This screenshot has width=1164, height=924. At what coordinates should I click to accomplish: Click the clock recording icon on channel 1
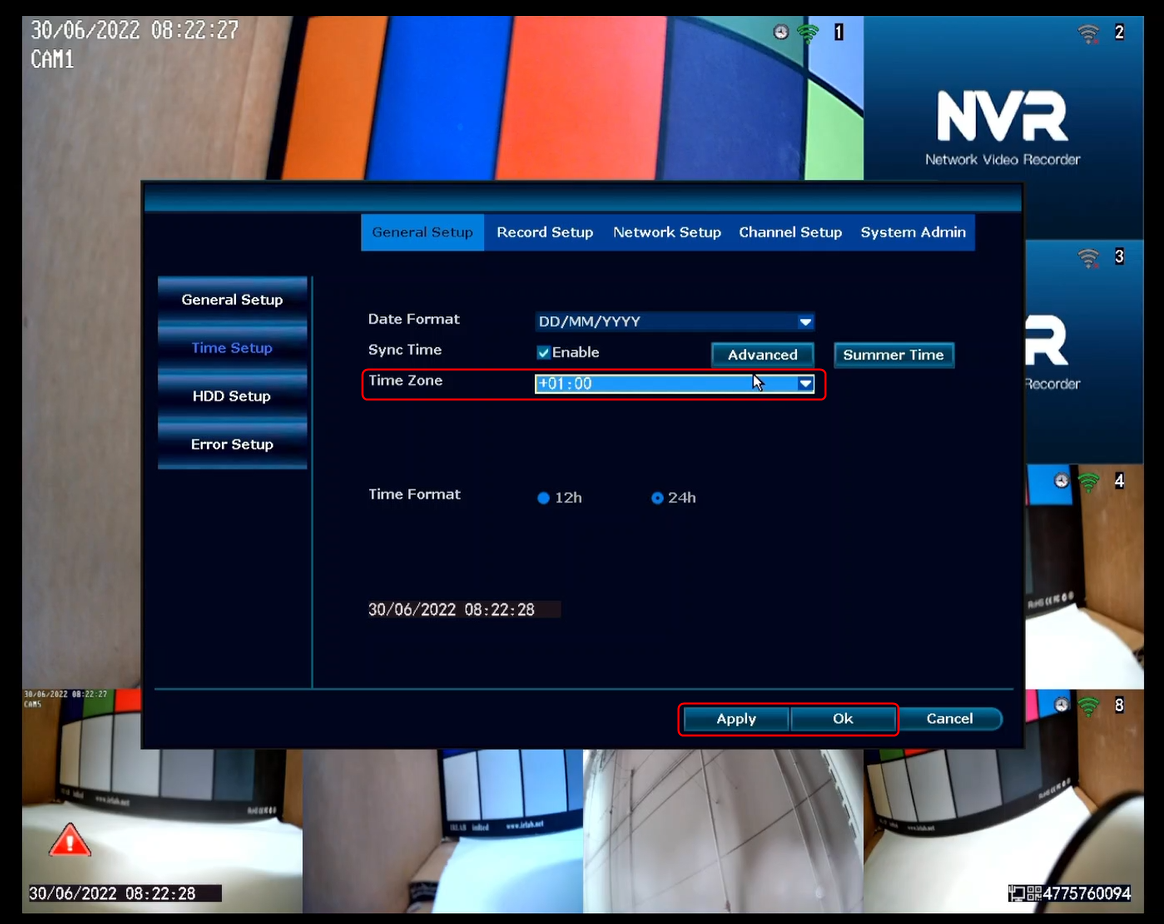tap(780, 32)
